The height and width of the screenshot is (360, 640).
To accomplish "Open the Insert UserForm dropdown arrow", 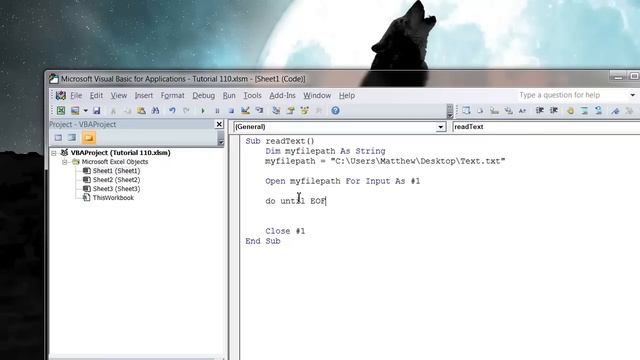I will pyautogui.click(x=85, y=111).
